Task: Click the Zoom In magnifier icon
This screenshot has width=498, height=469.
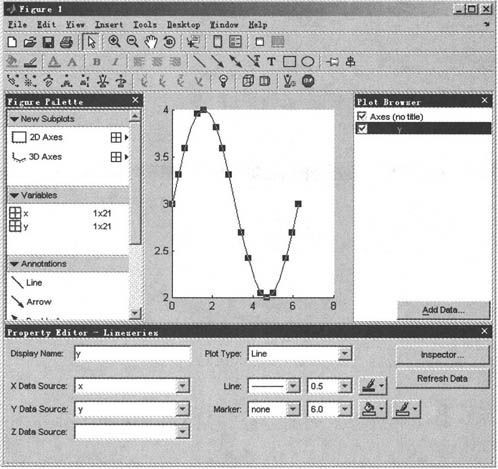Action: [114, 42]
